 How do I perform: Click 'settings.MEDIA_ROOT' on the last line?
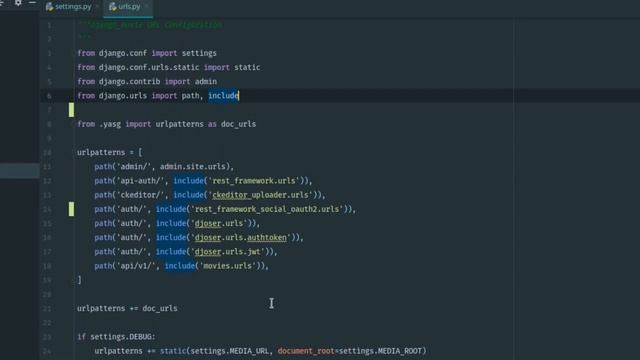pos(380,351)
